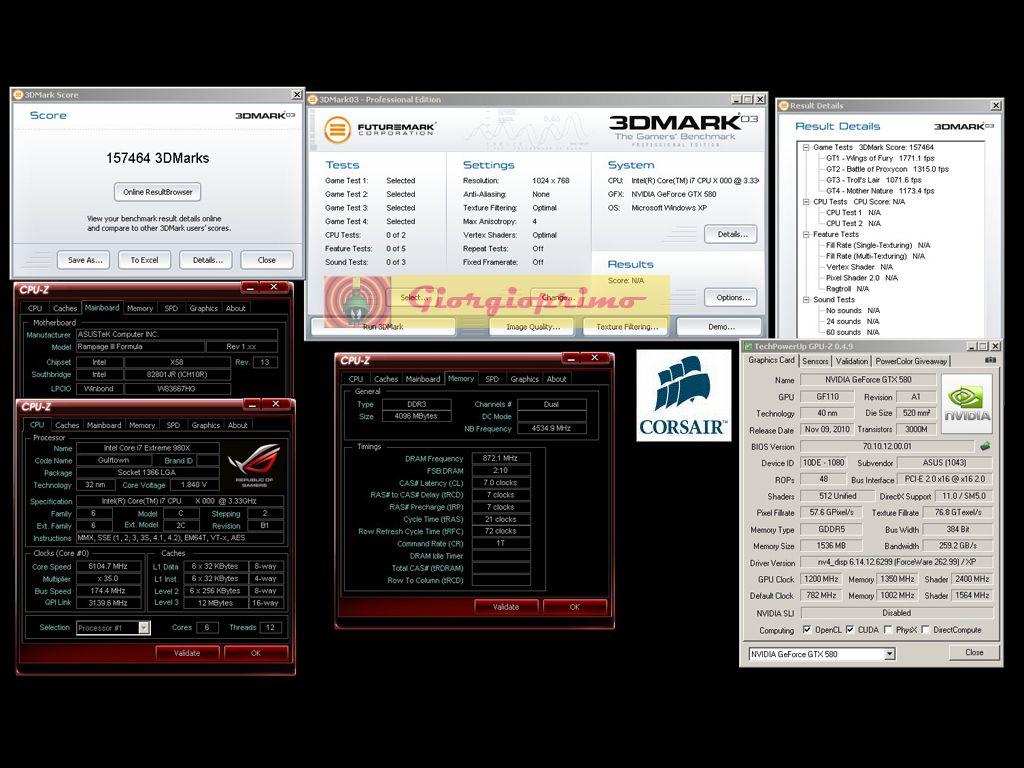Viewport: 1024px width, 768px height.
Task: Click the BIOS save icon in GPU-Z
Action: (x=985, y=447)
